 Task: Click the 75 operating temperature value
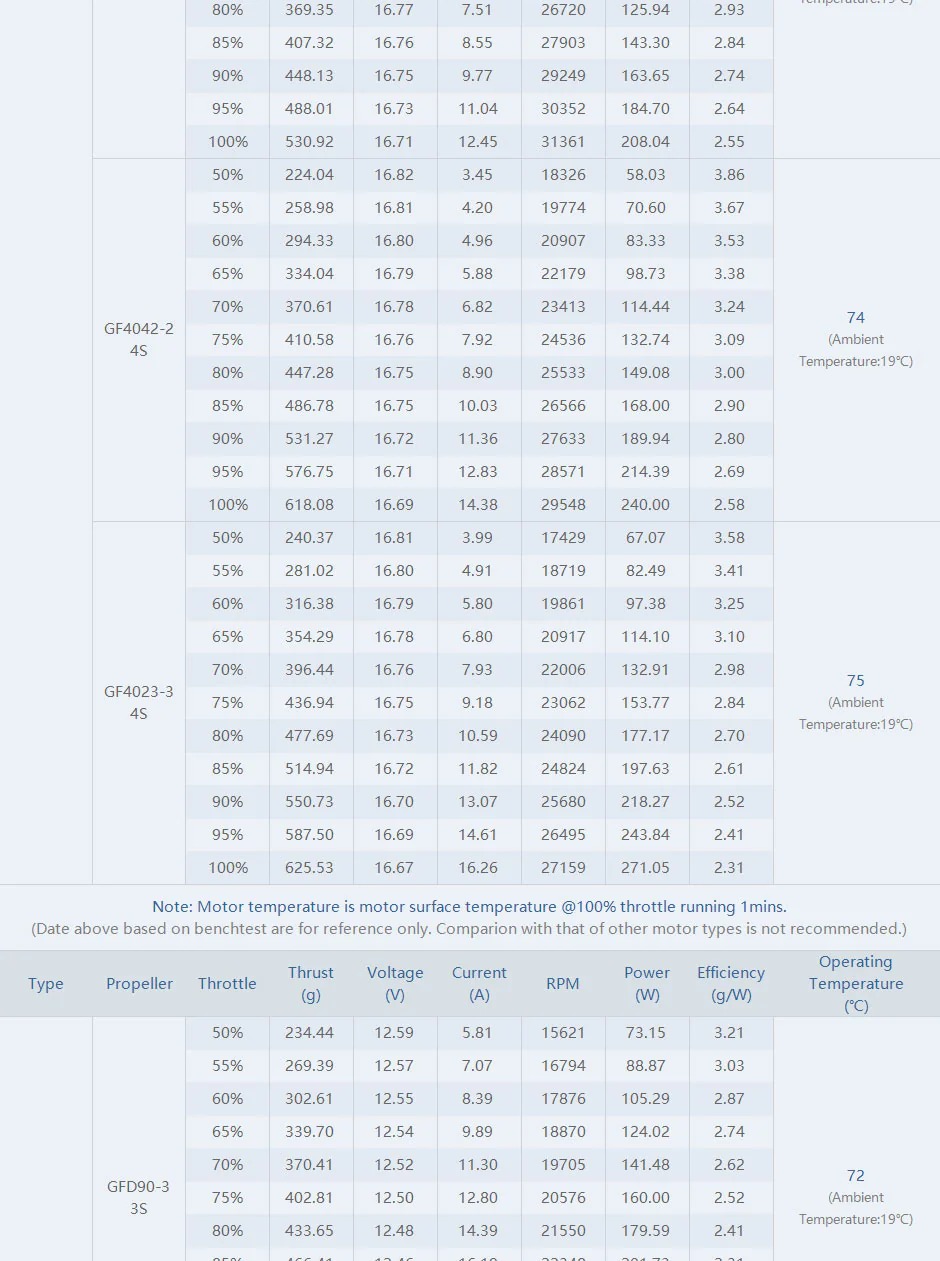click(856, 681)
